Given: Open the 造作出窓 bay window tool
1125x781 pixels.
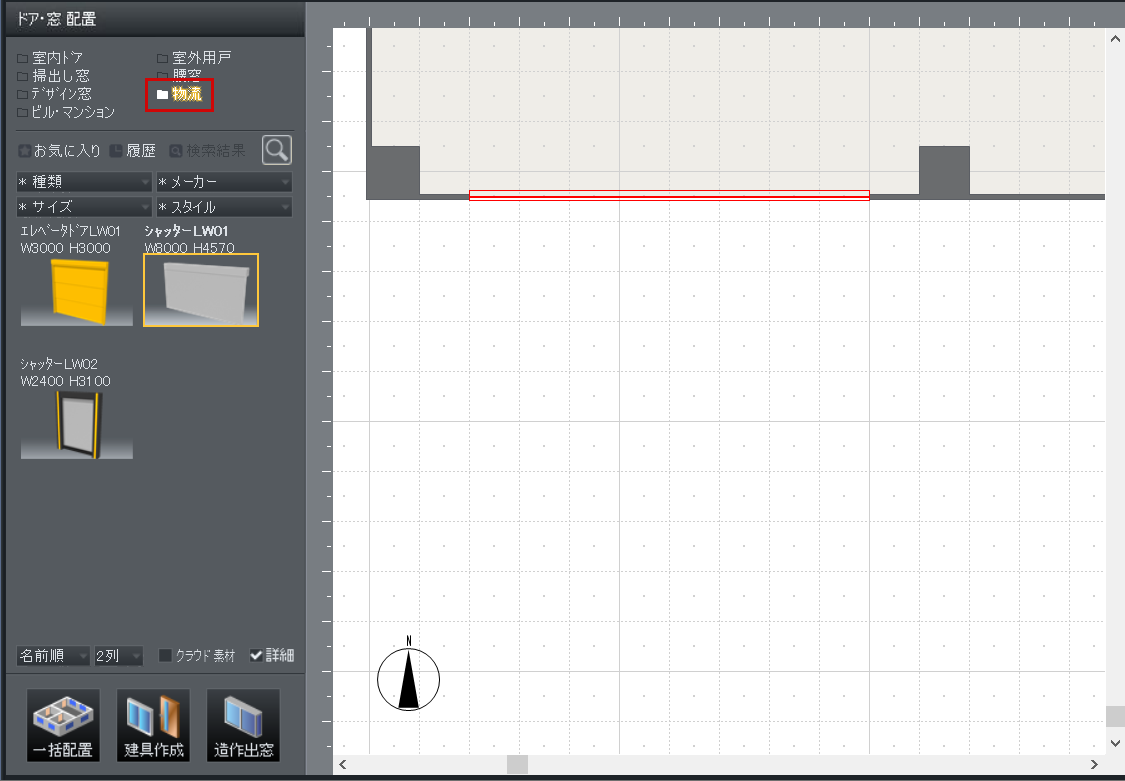Looking at the screenshot, I should (243, 725).
